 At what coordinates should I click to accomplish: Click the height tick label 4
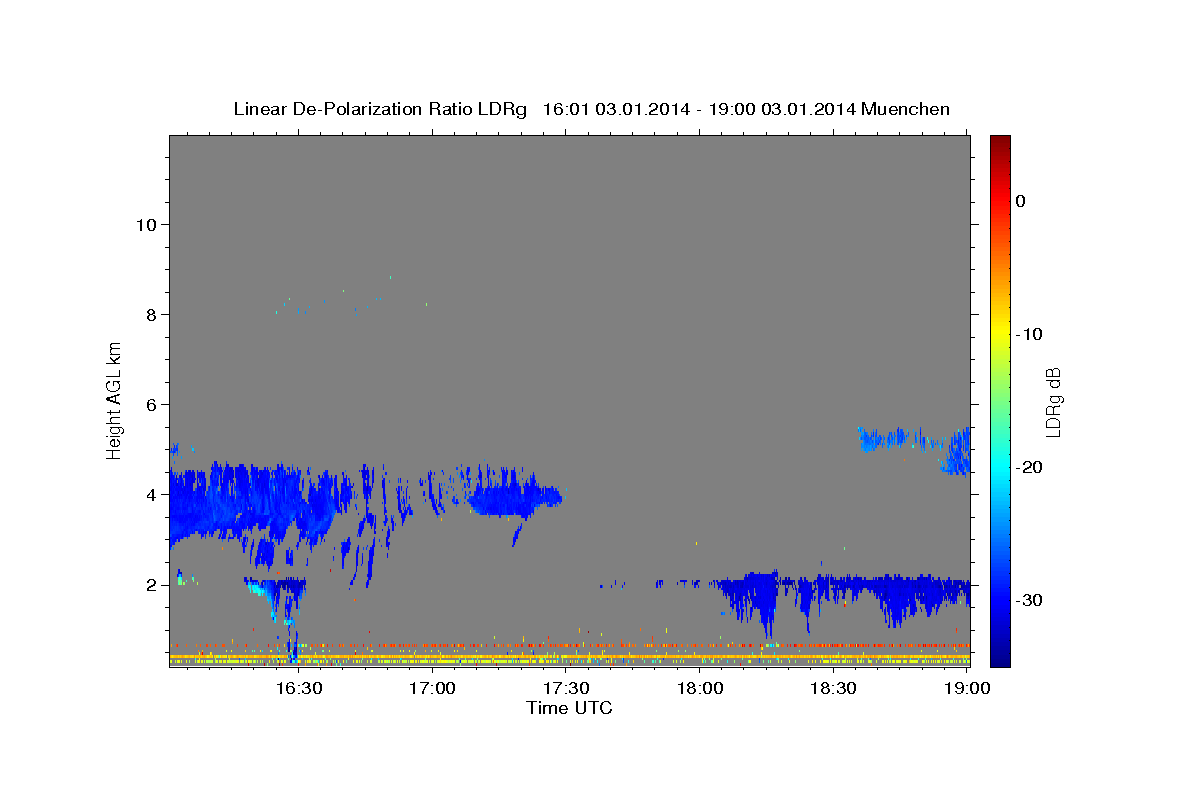[150, 495]
